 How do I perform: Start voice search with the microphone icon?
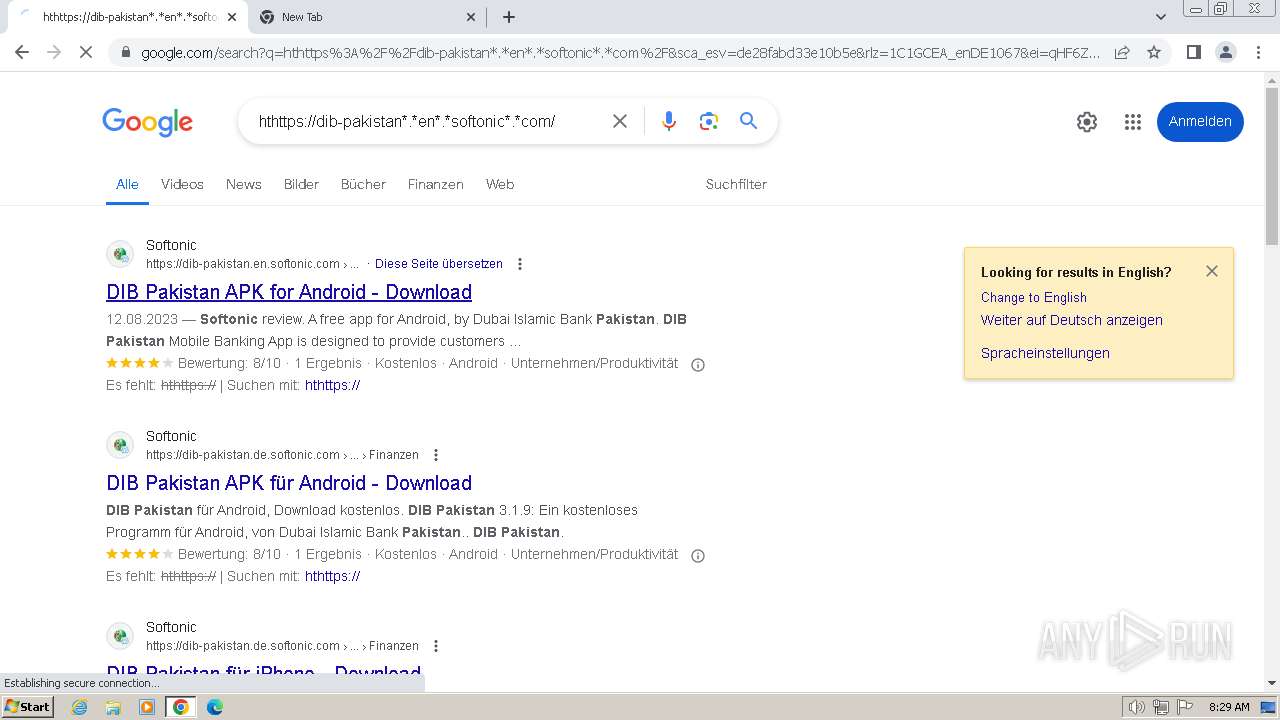pyautogui.click(x=669, y=121)
